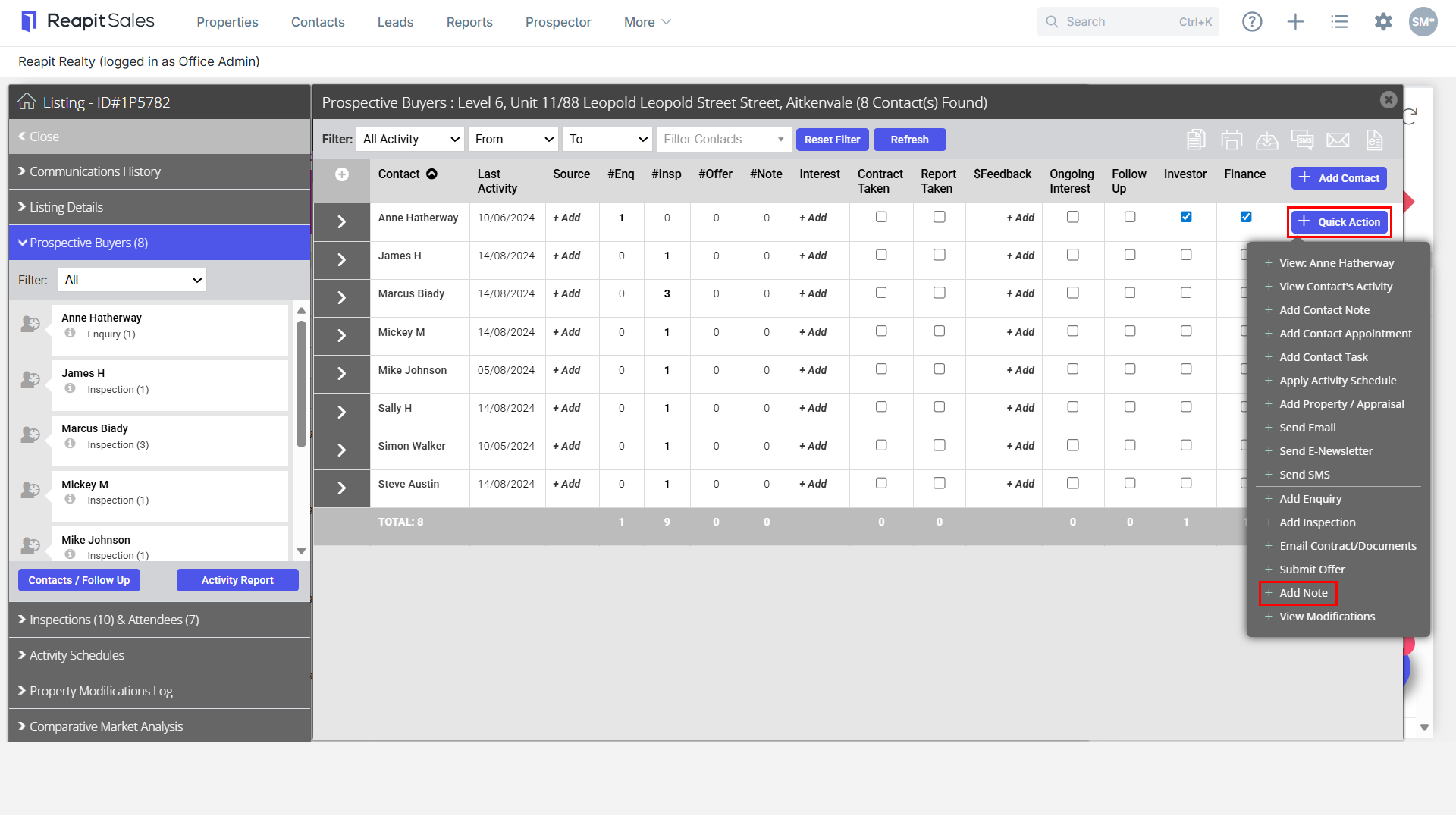Click the inbox download tray icon

click(x=1266, y=140)
